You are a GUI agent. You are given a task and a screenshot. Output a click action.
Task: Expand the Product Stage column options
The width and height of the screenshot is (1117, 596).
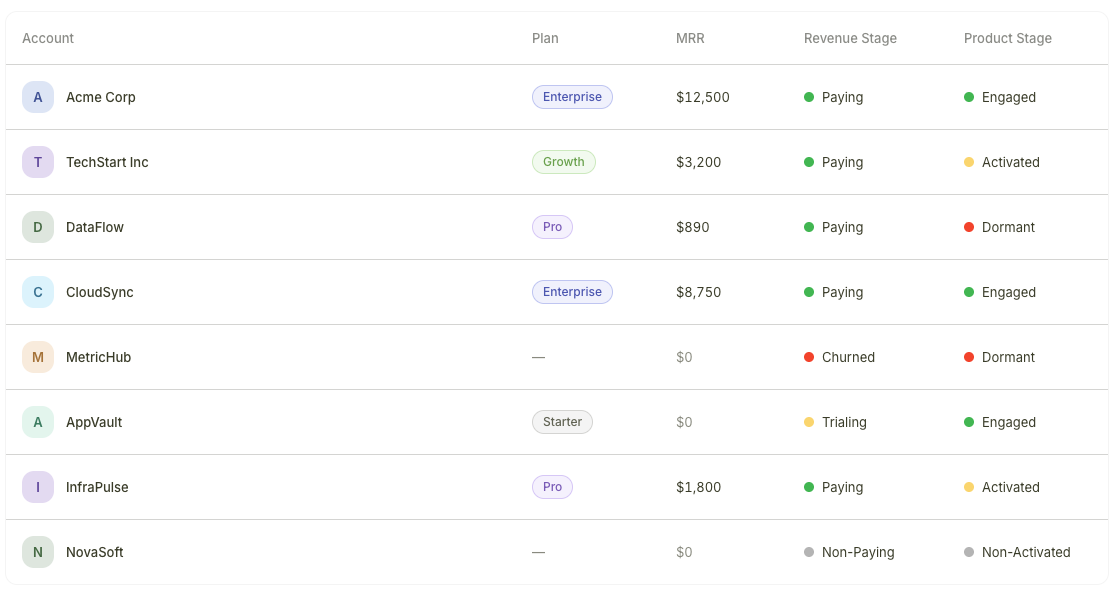1007,38
